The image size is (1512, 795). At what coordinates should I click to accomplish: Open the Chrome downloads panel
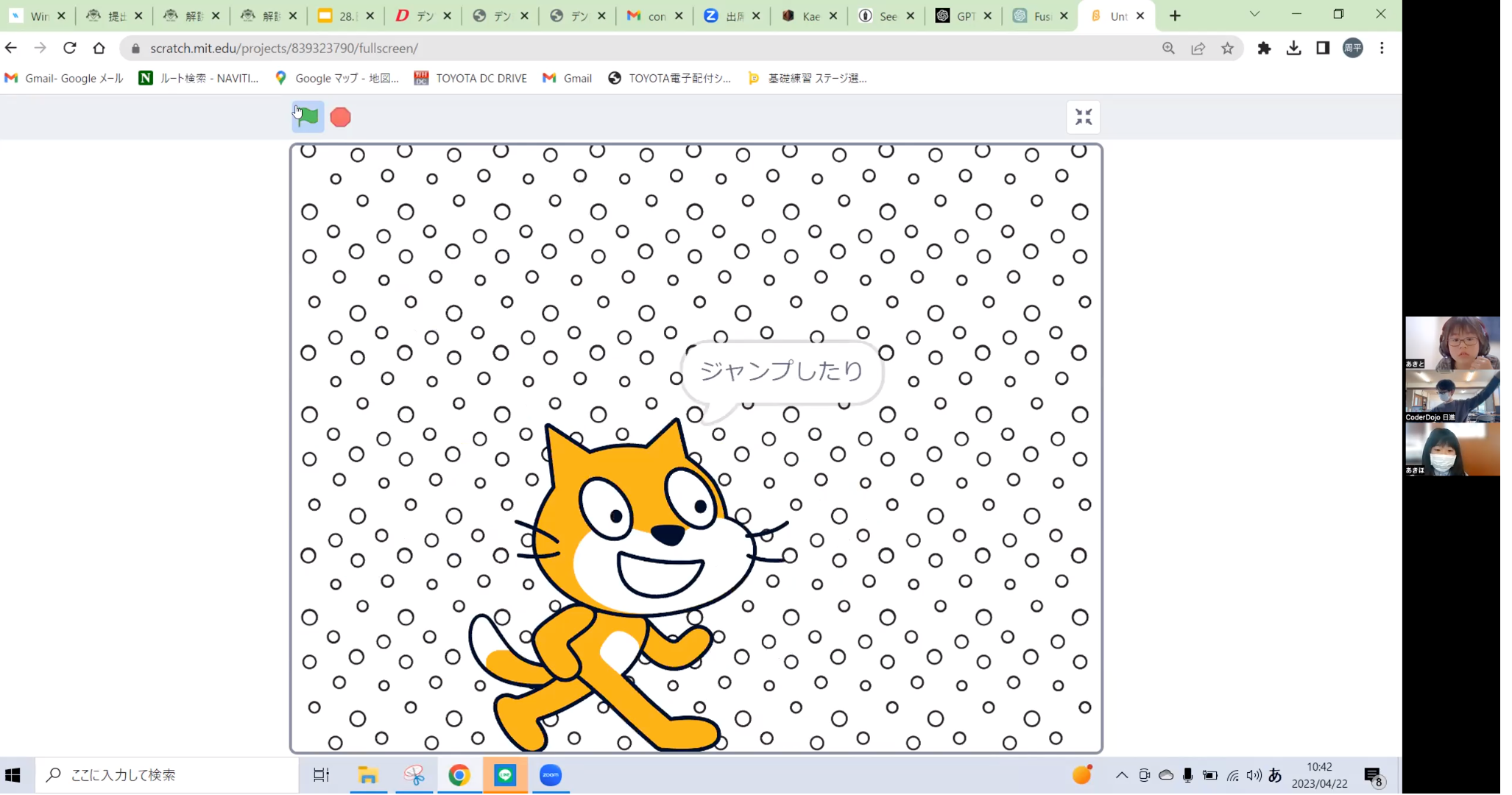pos(1293,48)
